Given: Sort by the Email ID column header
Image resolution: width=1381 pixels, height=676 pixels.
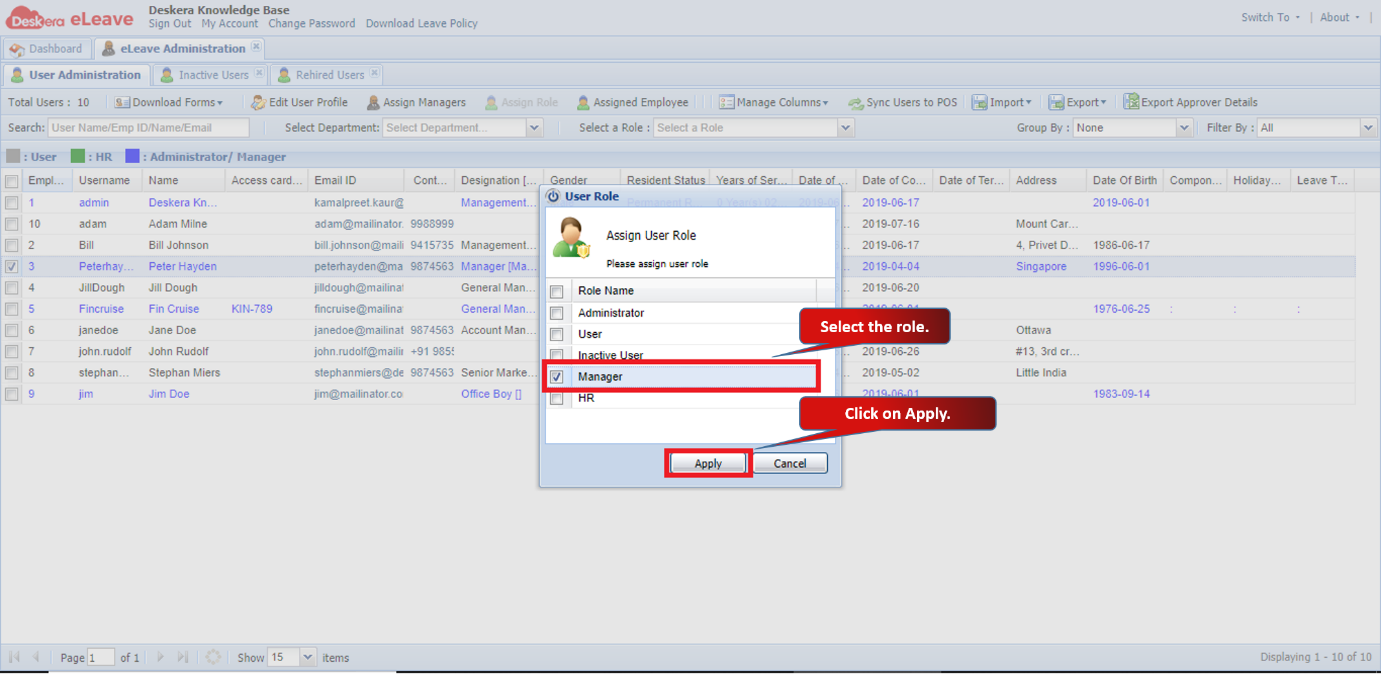Looking at the screenshot, I should [355, 181].
